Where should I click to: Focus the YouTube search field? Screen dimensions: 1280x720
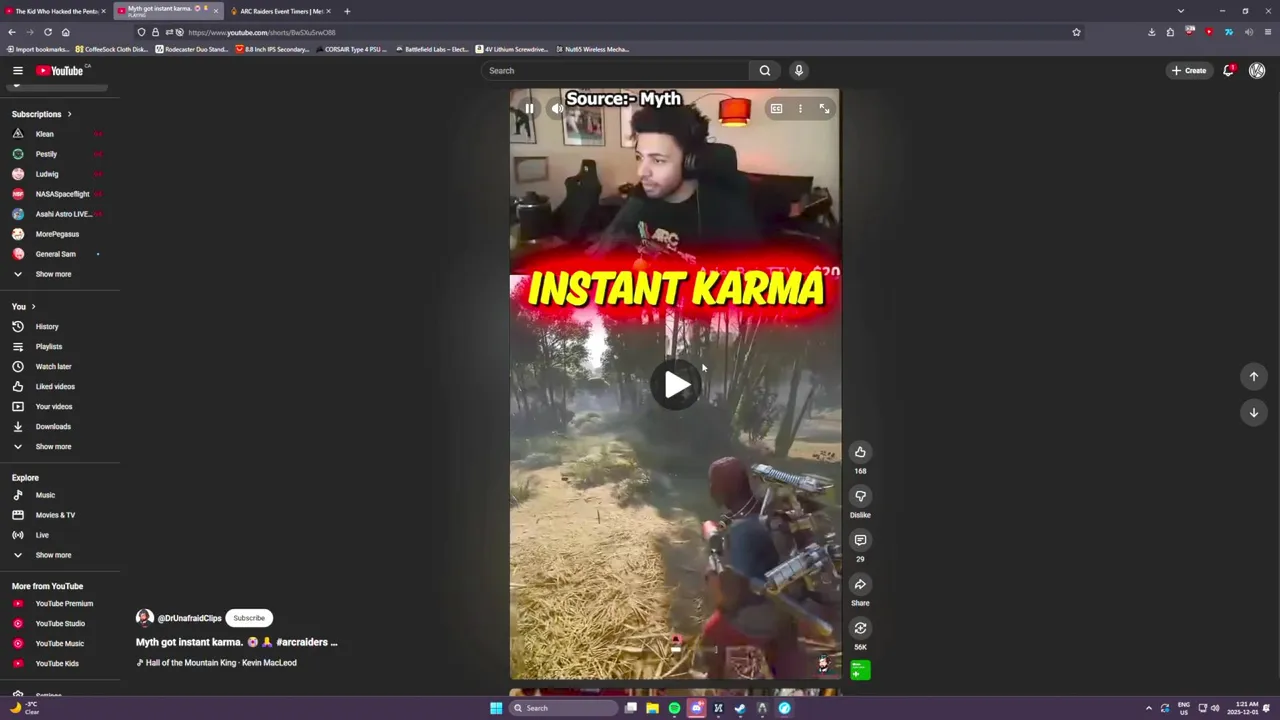coord(614,70)
